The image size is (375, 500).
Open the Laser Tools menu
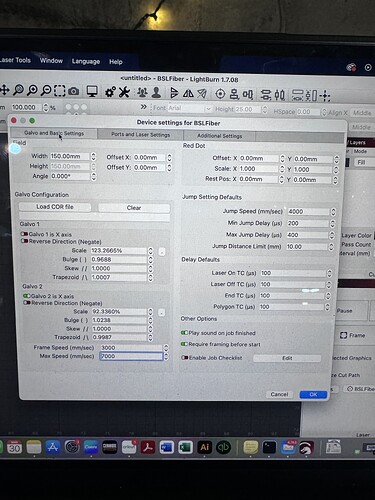click(x=15, y=60)
